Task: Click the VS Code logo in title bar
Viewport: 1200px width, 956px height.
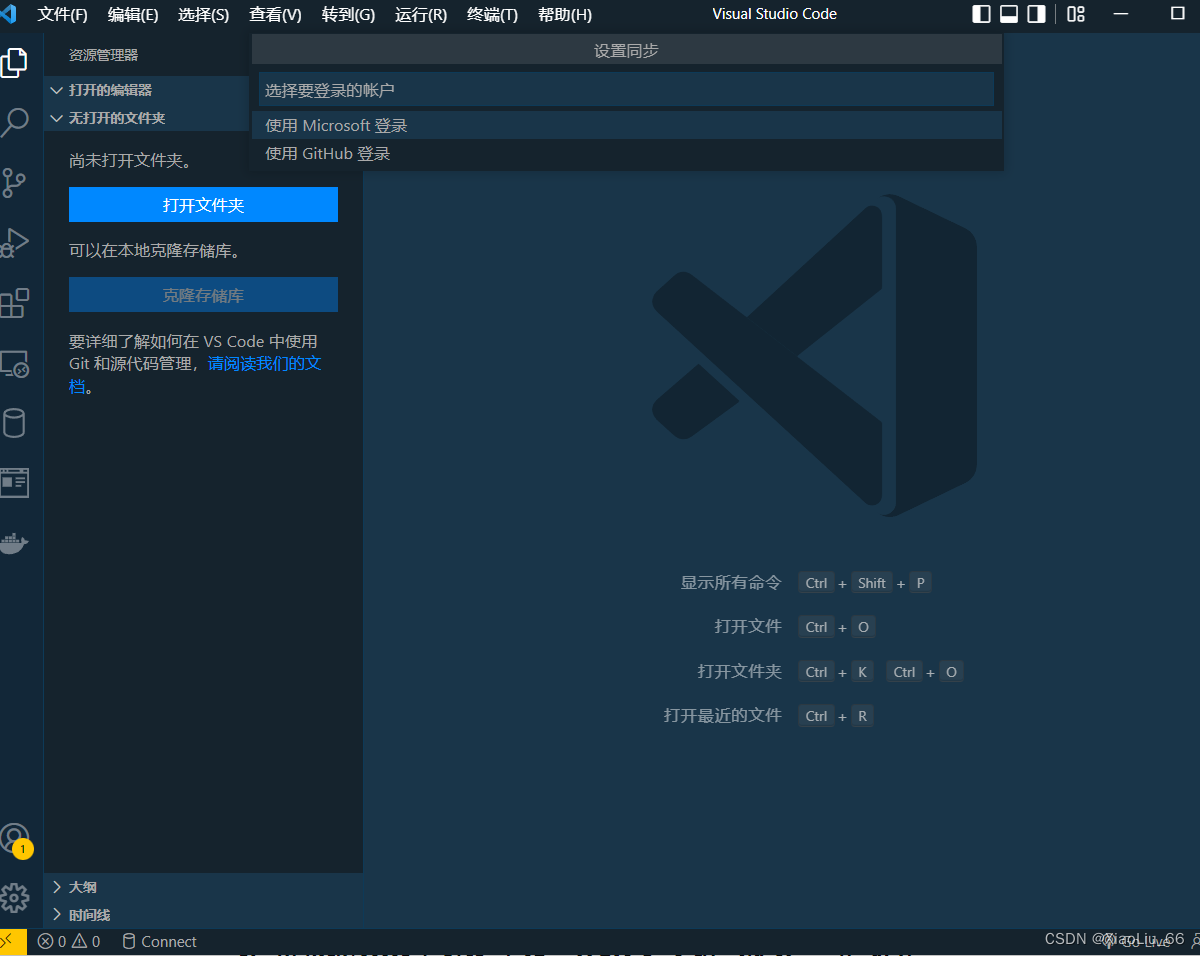Action: click(x=9, y=14)
